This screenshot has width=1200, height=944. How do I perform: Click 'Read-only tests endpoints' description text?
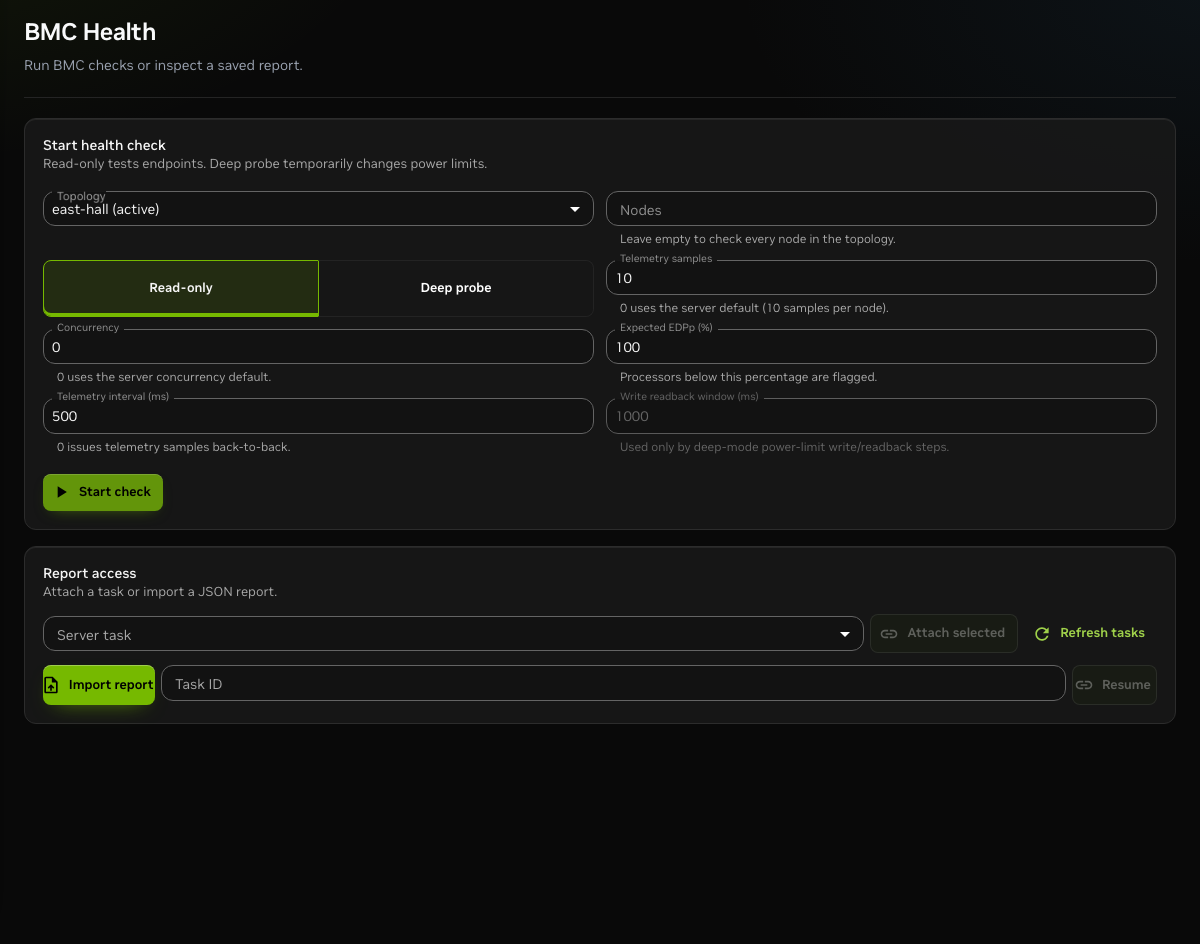(265, 164)
